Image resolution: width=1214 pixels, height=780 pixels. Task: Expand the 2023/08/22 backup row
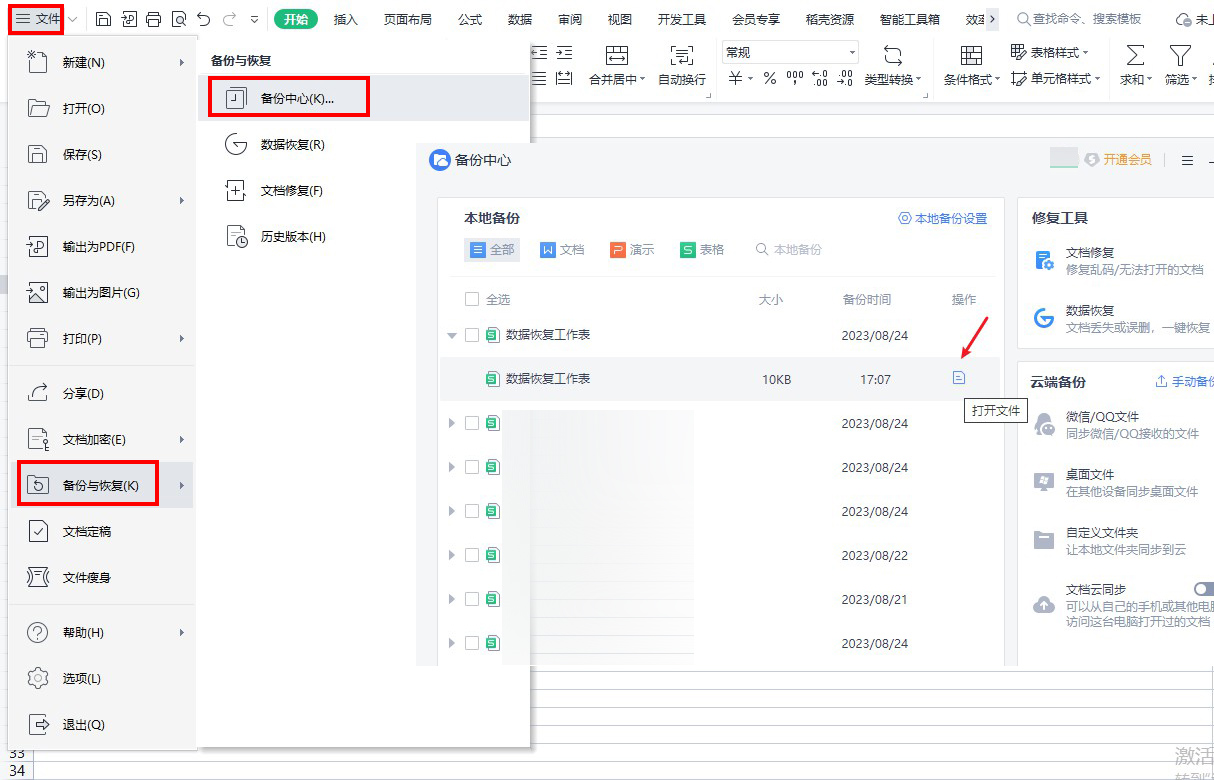pyautogui.click(x=452, y=555)
